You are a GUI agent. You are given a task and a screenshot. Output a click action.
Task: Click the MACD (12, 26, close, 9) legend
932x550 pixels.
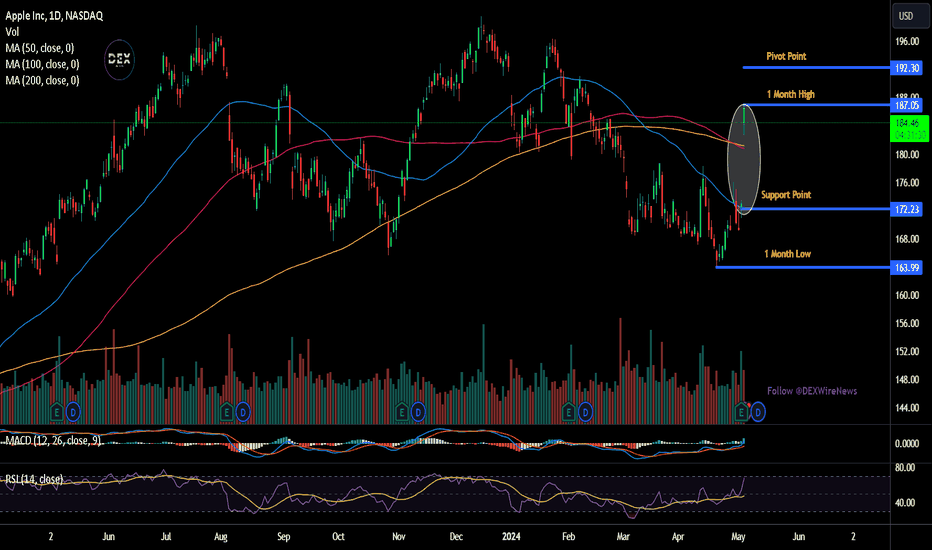point(53,441)
